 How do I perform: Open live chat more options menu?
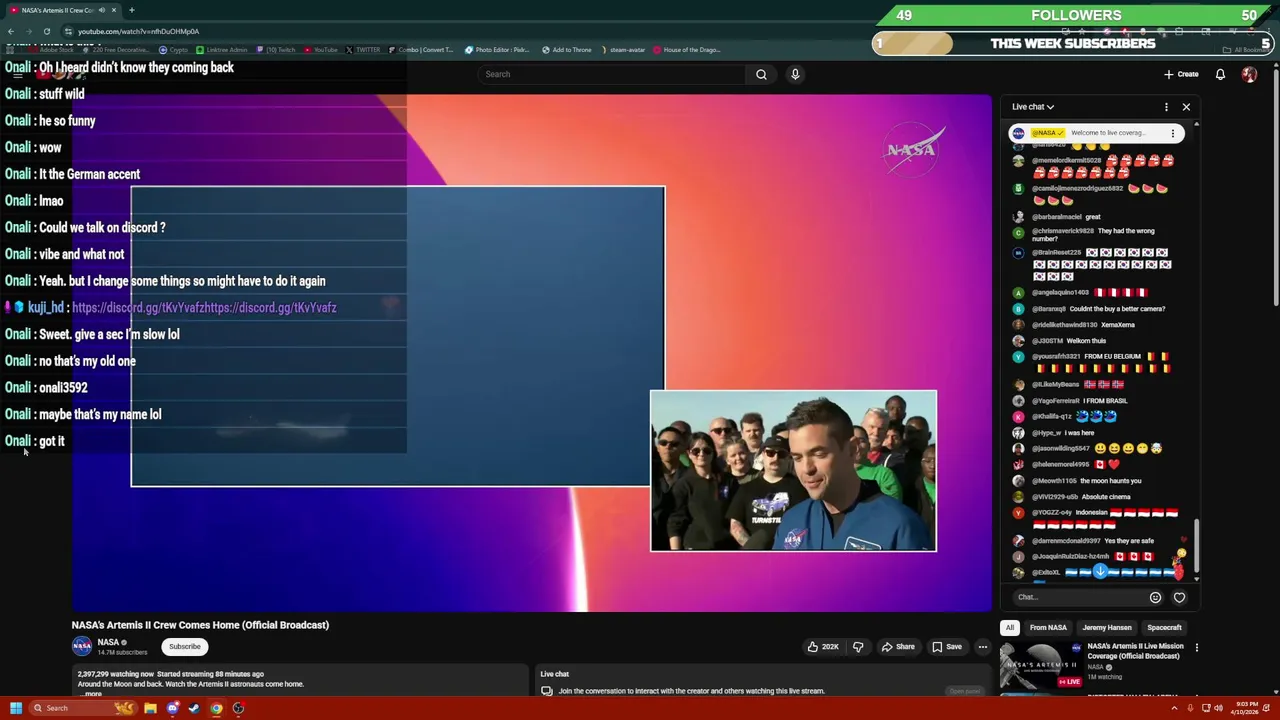point(1166,107)
